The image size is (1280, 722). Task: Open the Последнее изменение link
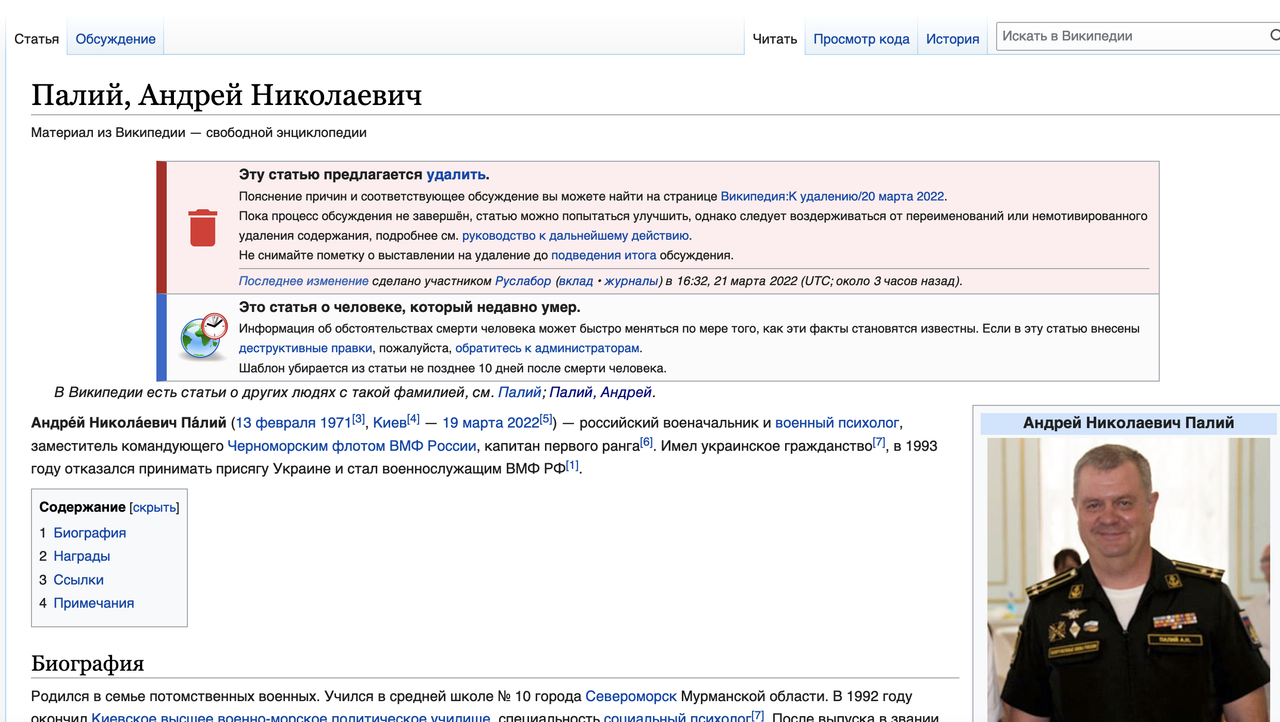(304, 281)
